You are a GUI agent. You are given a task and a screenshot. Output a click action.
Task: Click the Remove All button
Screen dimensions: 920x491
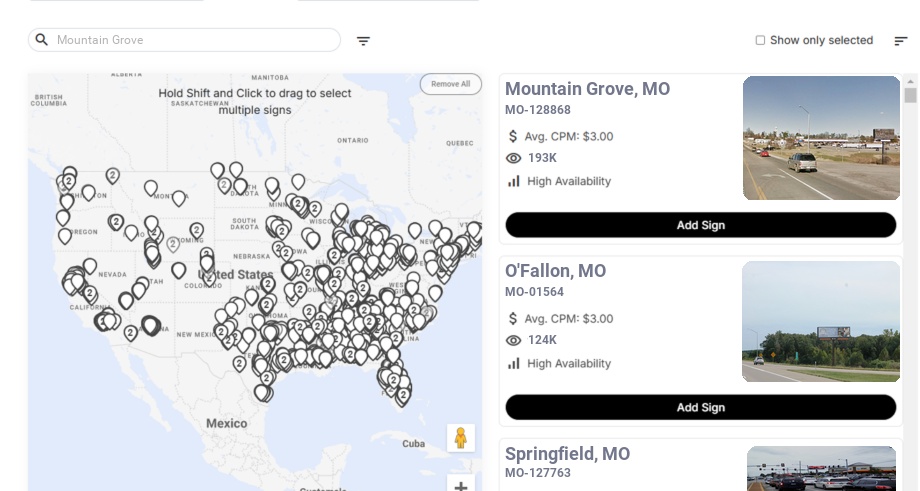coord(450,84)
